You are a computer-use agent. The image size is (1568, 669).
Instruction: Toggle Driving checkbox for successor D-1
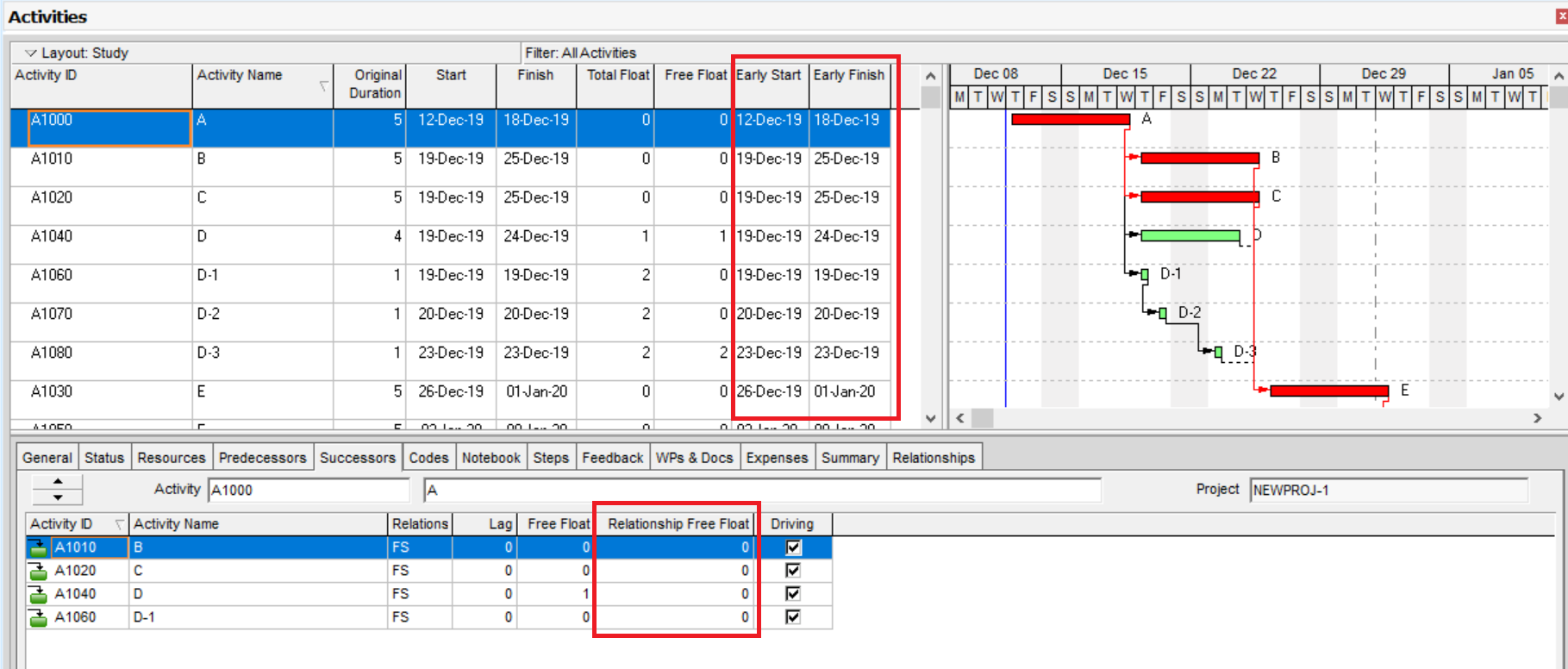pos(793,617)
